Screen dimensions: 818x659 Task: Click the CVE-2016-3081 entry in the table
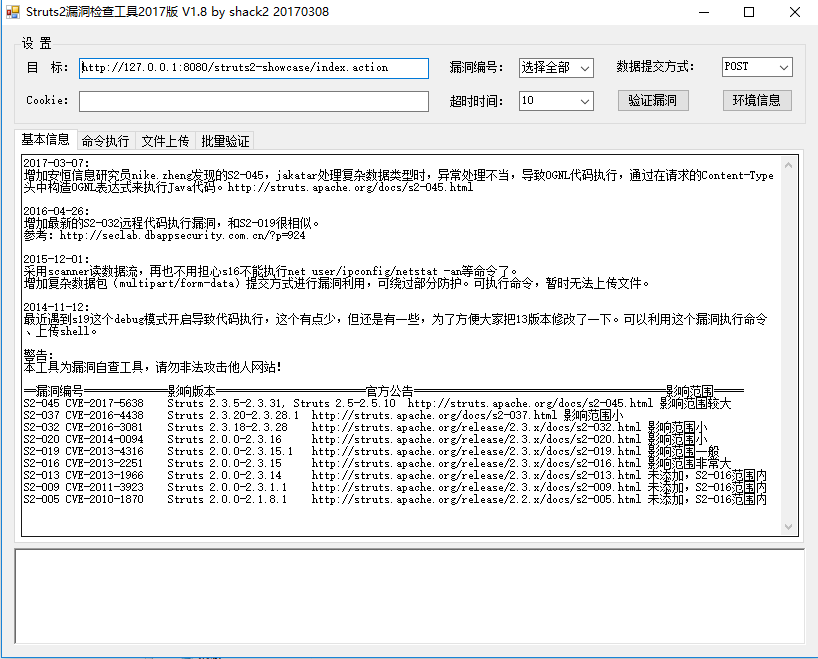pos(104,427)
